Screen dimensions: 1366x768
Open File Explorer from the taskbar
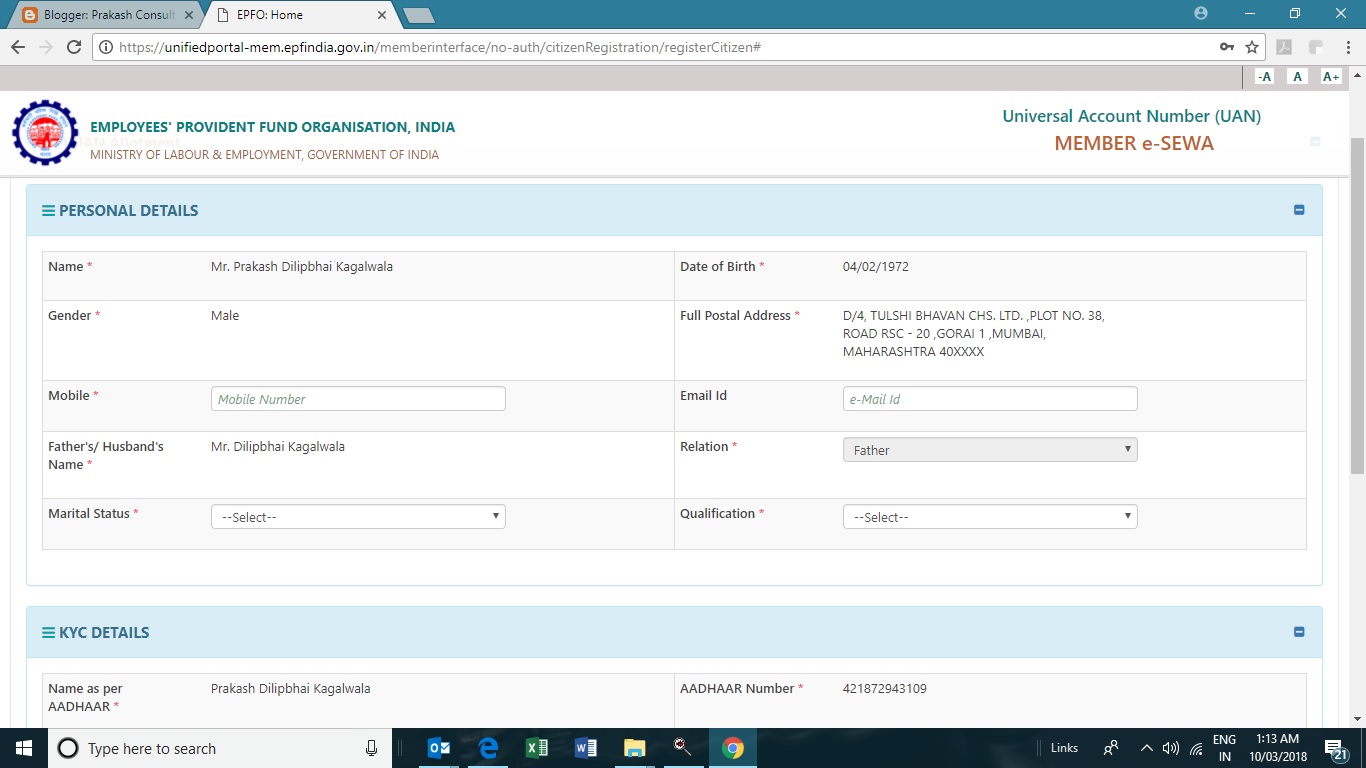pos(635,748)
